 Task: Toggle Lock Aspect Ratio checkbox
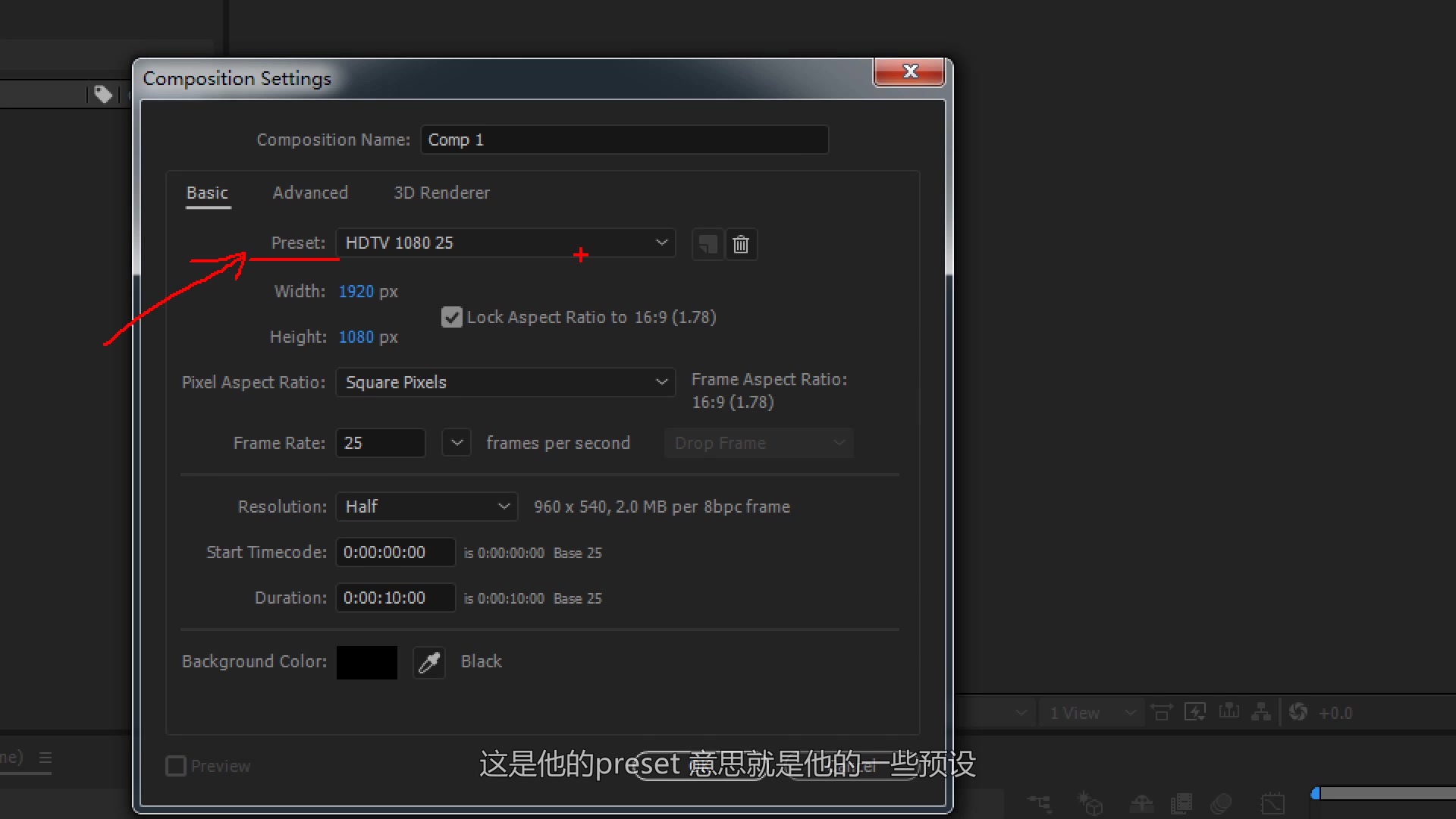[452, 317]
